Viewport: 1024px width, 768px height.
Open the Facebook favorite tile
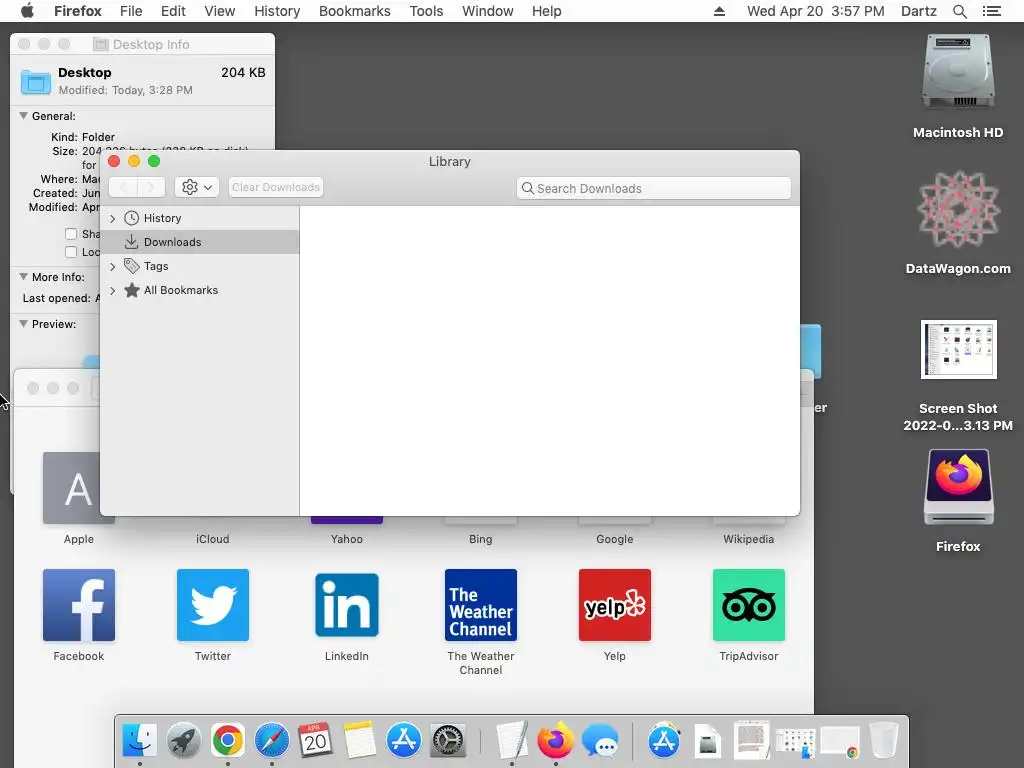pyautogui.click(x=79, y=605)
